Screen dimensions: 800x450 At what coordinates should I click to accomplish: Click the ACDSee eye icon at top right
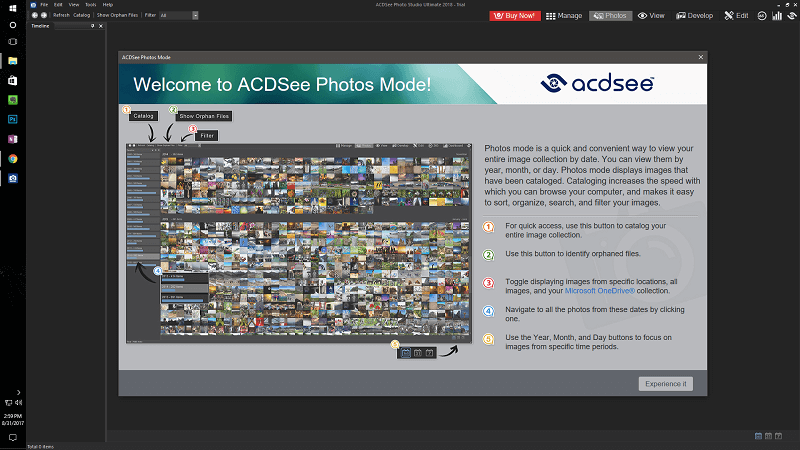click(792, 16)
